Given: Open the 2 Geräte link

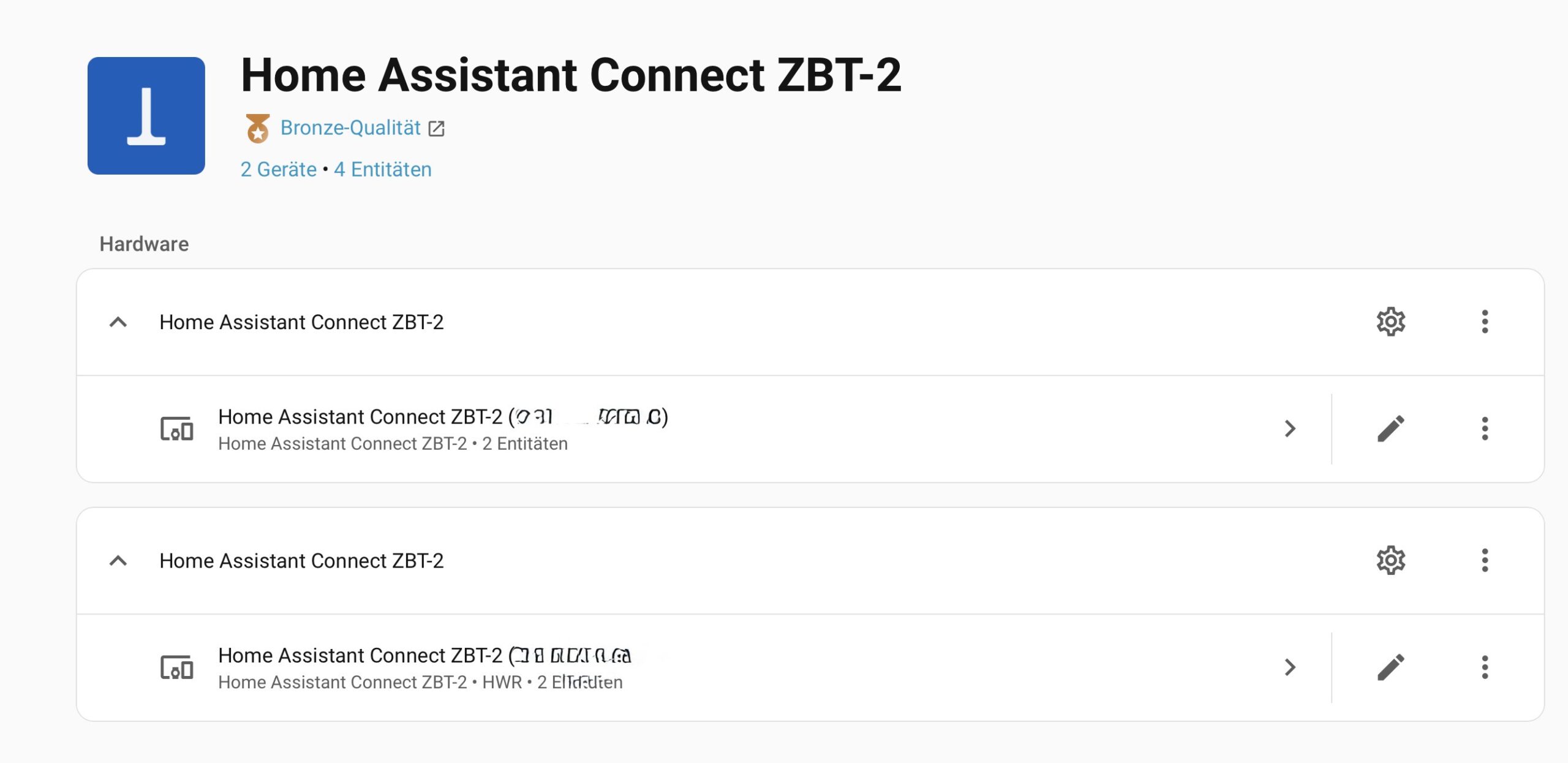Looking at the screenshot, I should click(x=278, y=169).
